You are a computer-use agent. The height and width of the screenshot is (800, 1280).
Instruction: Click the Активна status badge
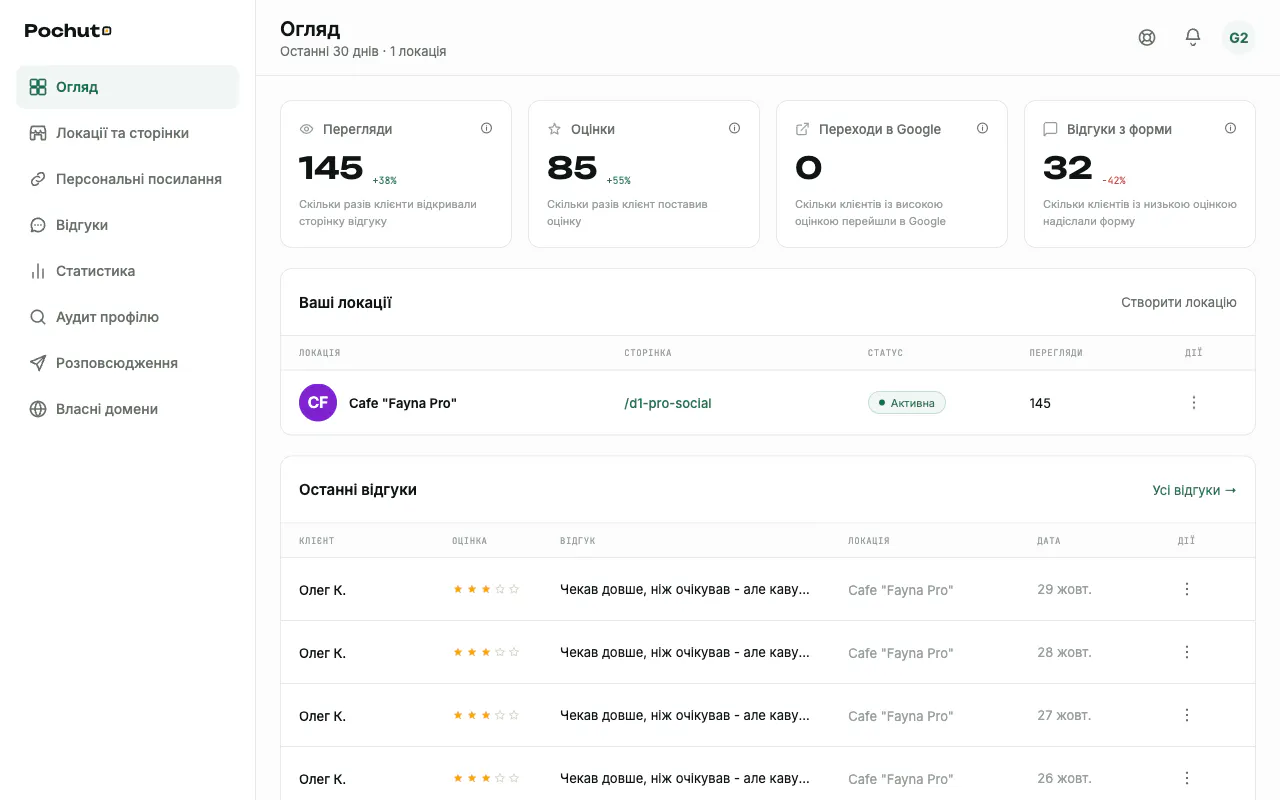click(906, 403)
